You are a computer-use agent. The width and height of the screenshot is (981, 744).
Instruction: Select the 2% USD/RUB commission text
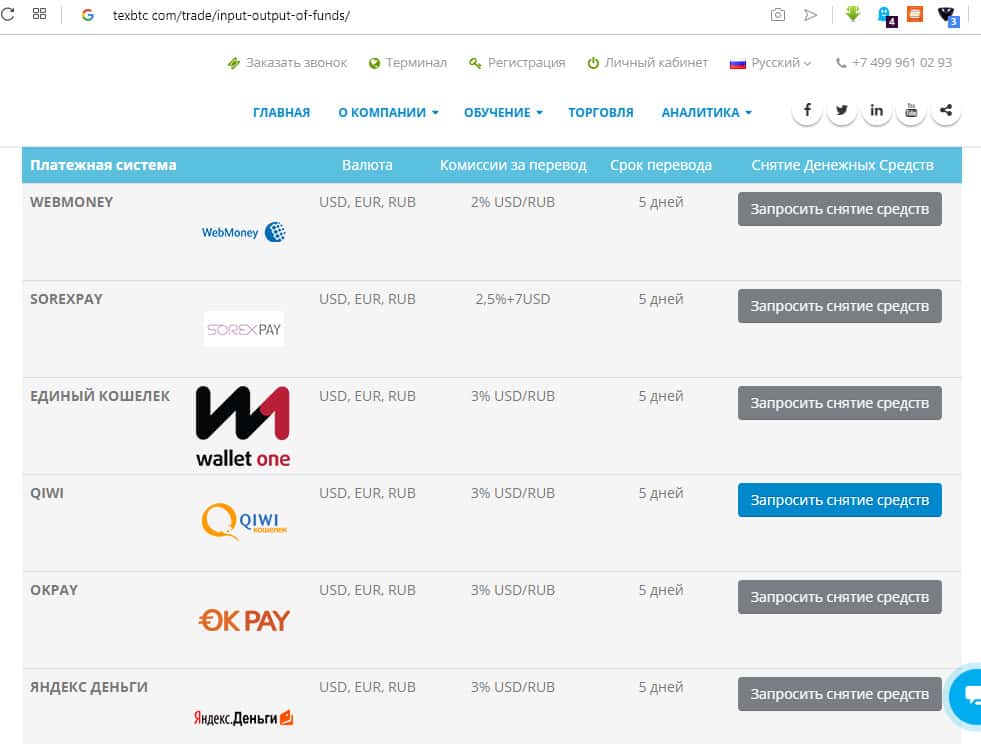pyautogui.click(x=513, y=202)
